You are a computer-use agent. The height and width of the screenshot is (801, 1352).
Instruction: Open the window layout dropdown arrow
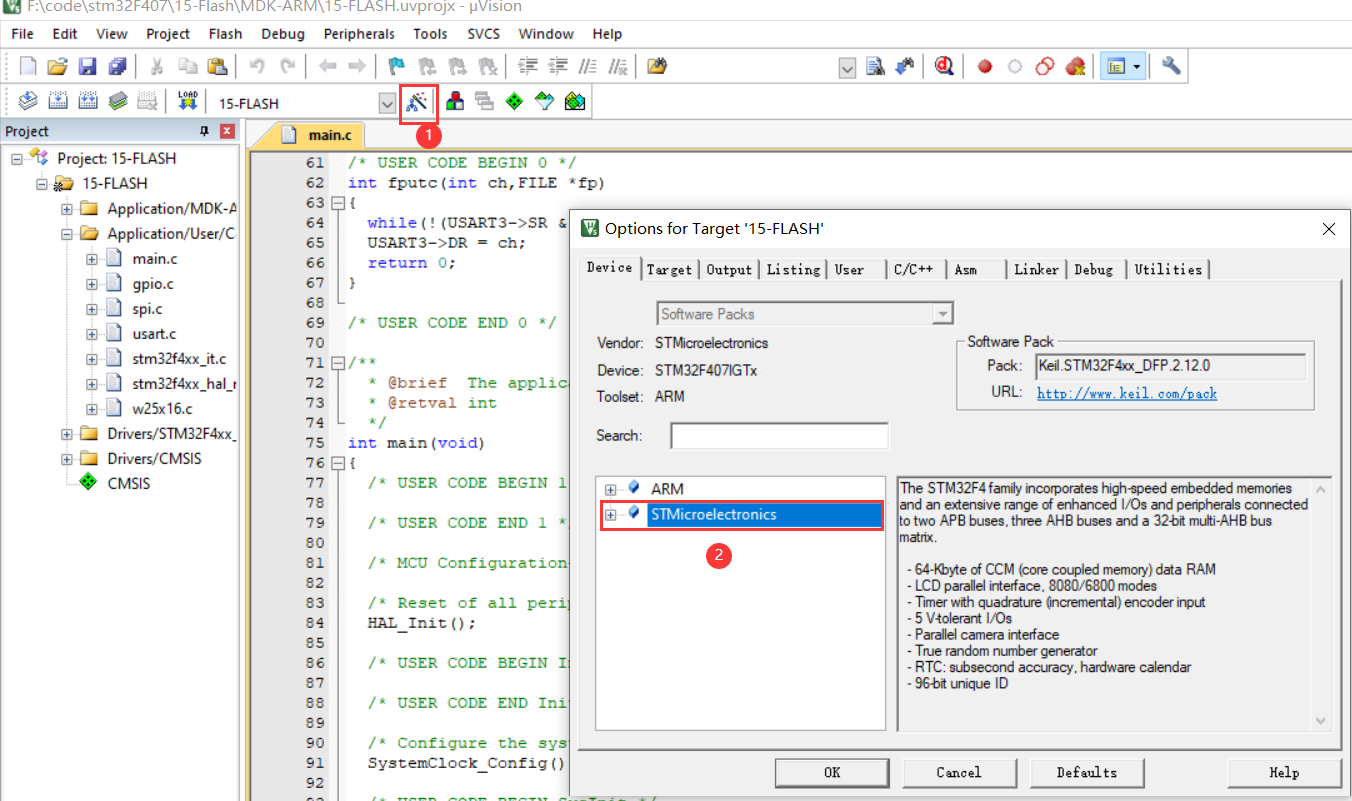click(1137, 67)
